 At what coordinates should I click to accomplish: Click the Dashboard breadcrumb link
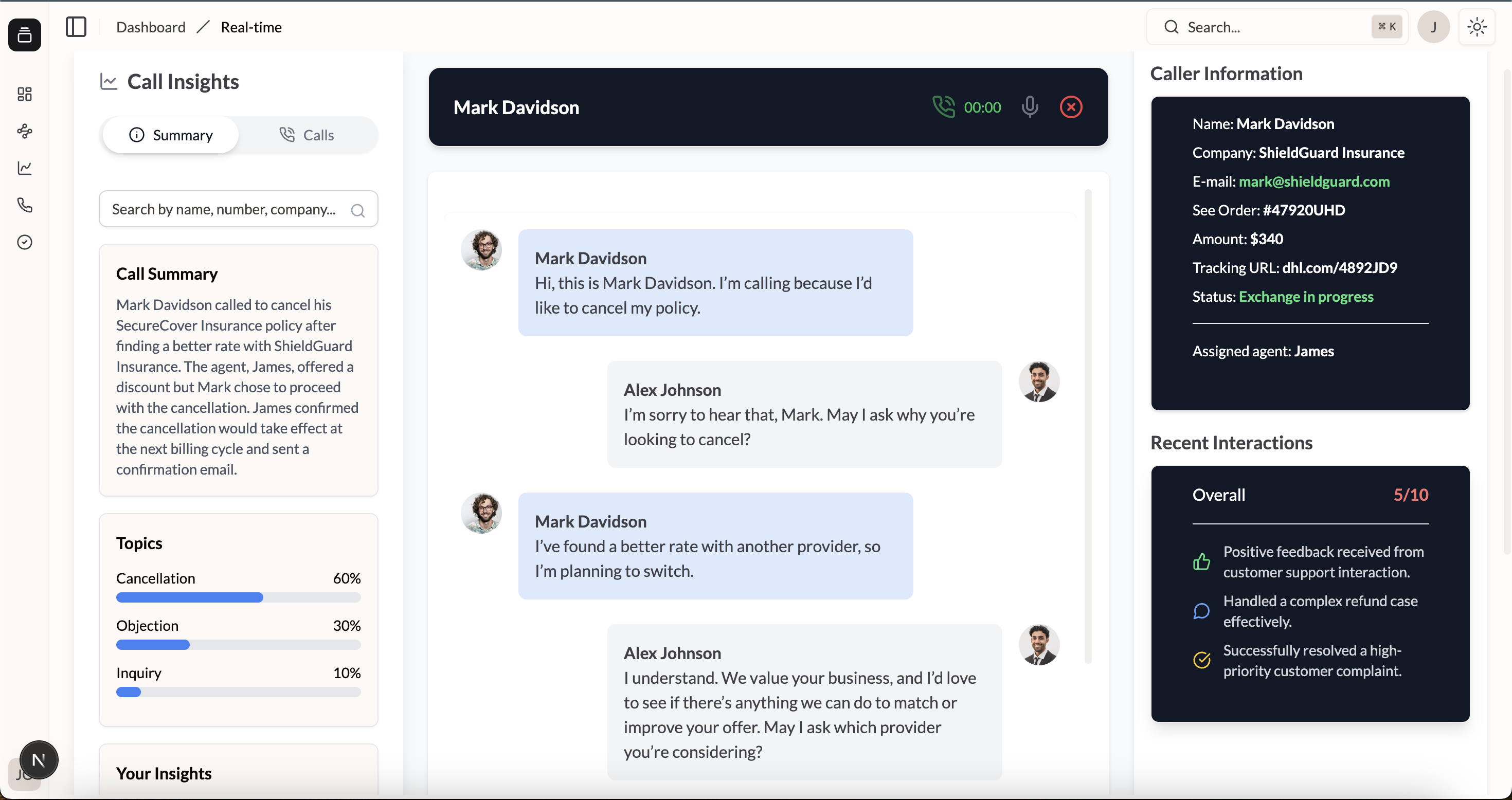(x=151, y=27)
